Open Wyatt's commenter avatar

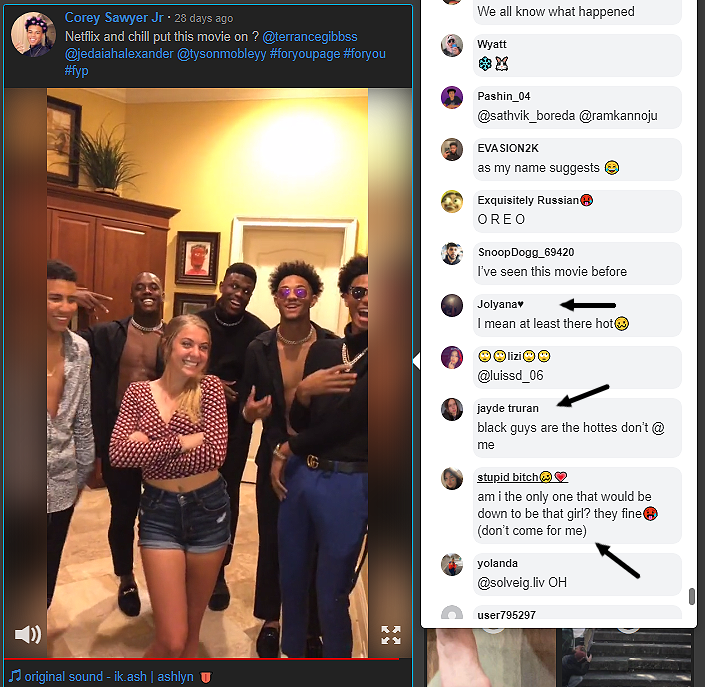(x=452, y=45)
